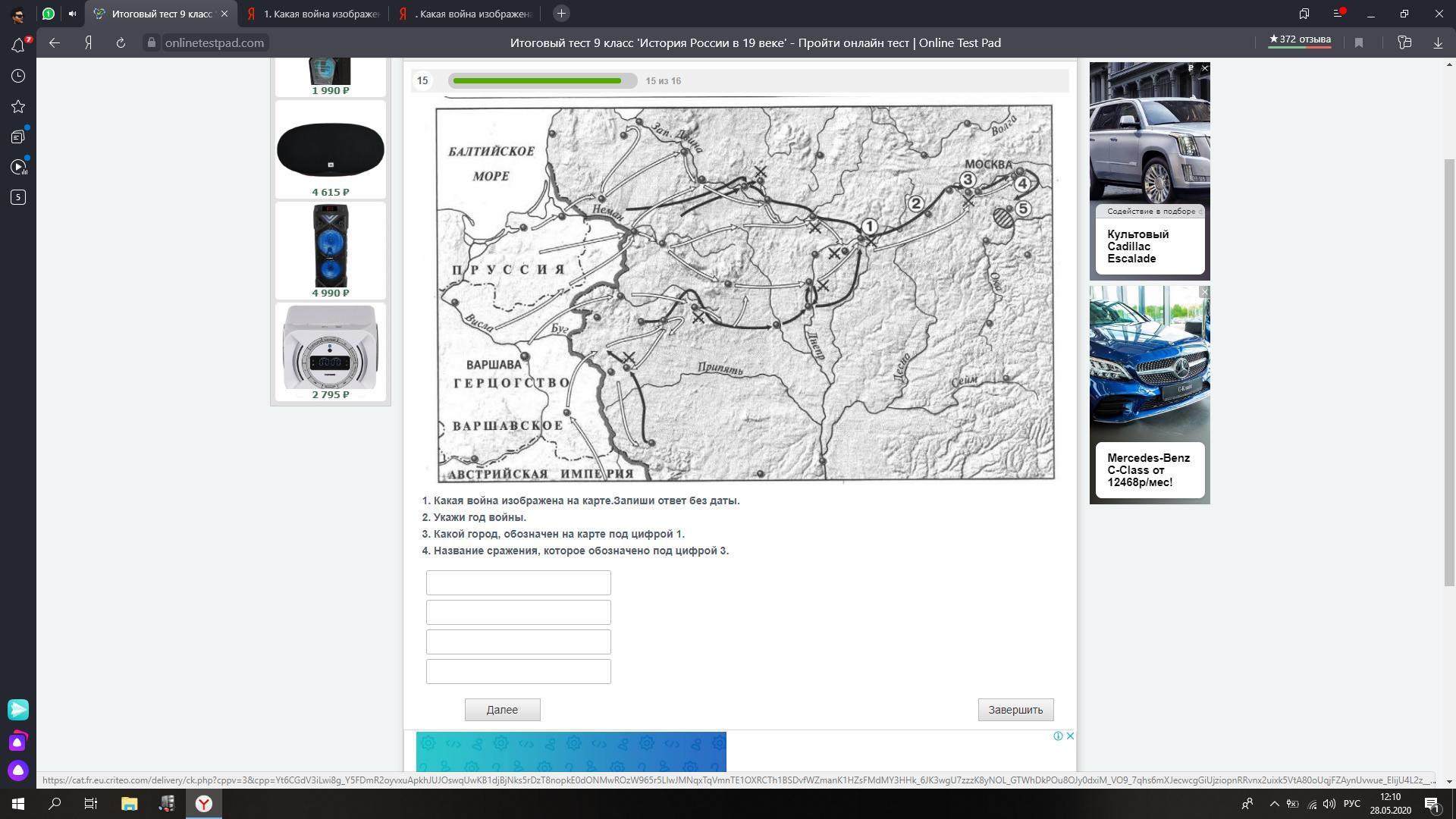Open Yandex home button in toolbar
The height and width of the screenshot is (819, 1456).
coord(89,43)
